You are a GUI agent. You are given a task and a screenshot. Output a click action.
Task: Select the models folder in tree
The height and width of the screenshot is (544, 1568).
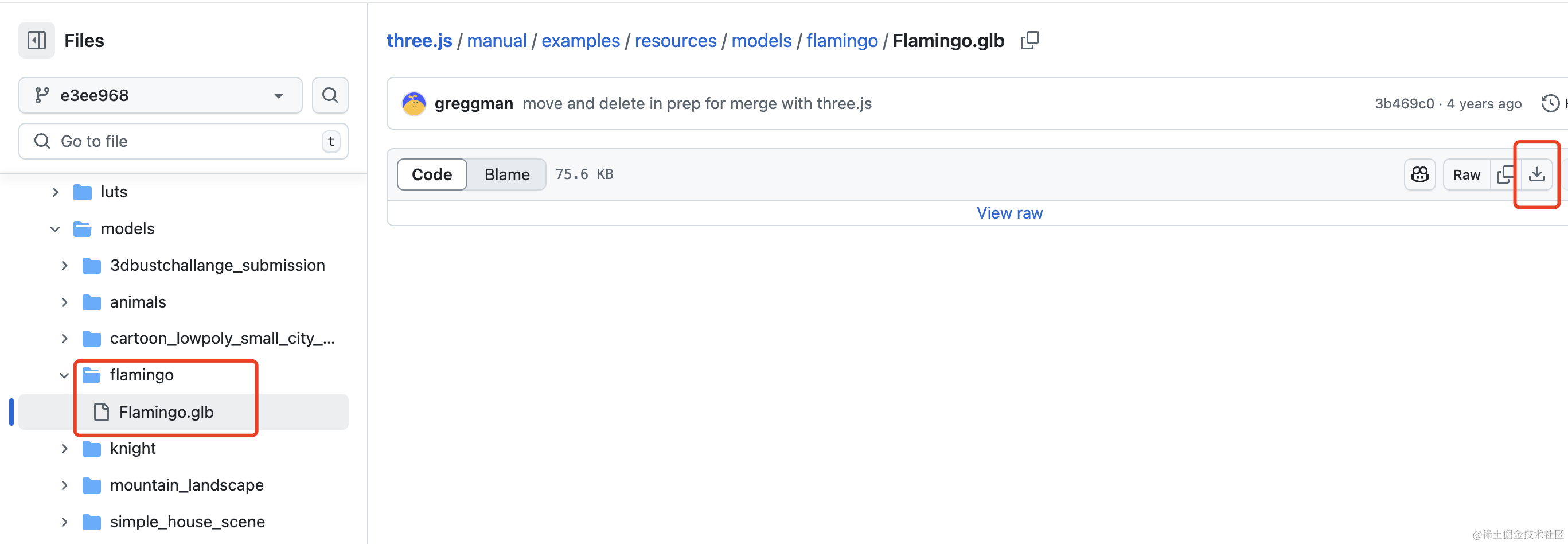128,229
